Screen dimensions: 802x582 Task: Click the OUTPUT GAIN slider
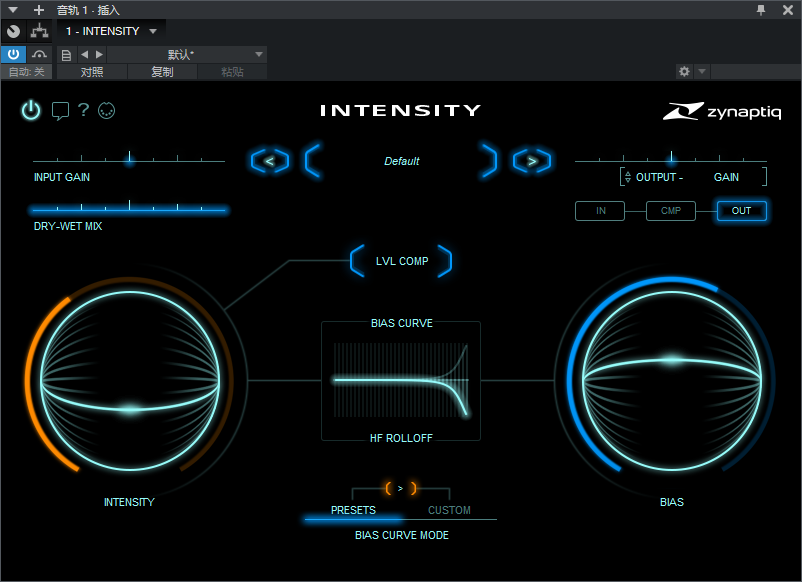[671, 159]
